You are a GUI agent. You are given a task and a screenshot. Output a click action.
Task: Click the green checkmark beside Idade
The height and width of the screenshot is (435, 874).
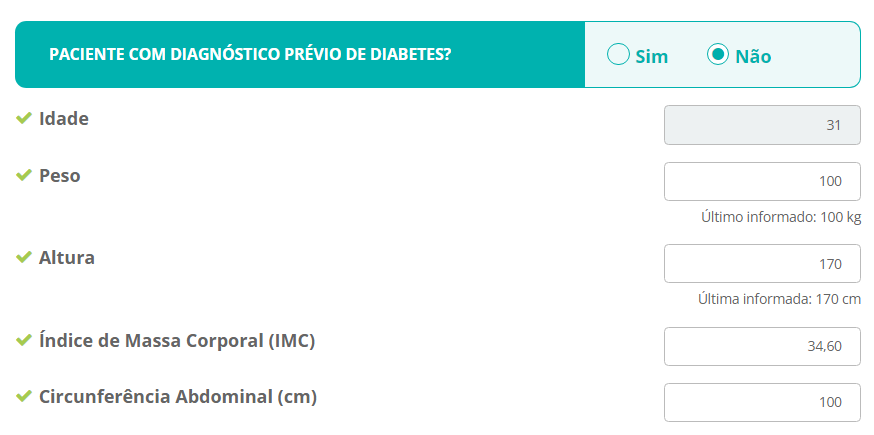tap(24, 119)
